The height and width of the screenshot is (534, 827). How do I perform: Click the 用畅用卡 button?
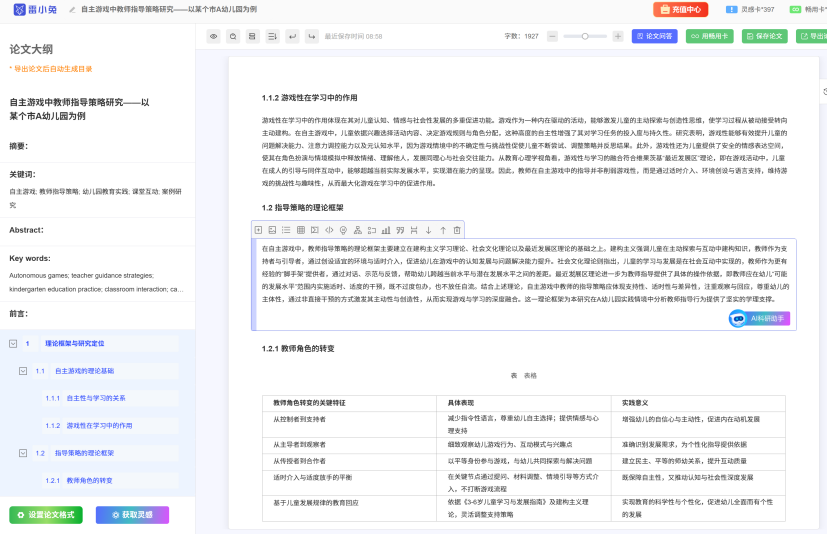709,36
